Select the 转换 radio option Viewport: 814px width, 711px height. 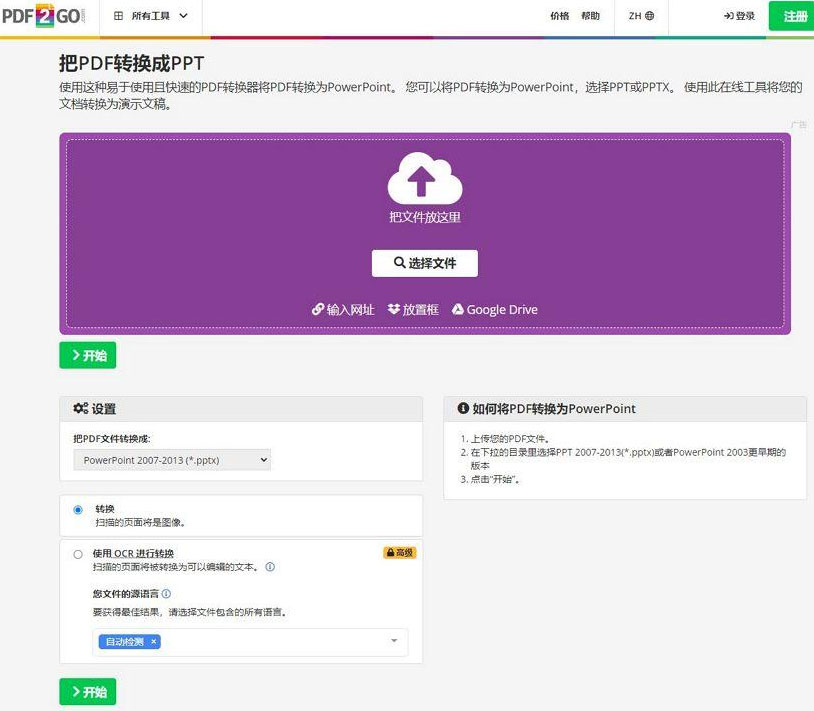coord(78,510)
